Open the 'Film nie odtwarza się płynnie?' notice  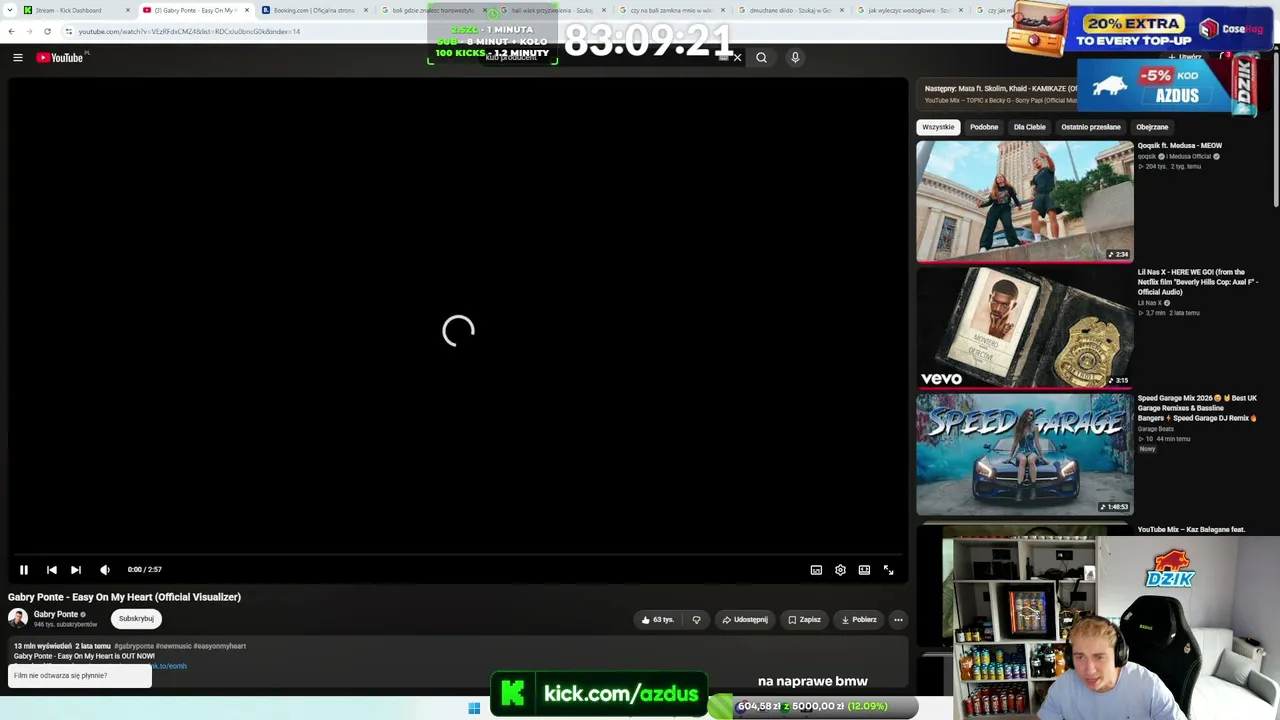(x=80, y=676)
